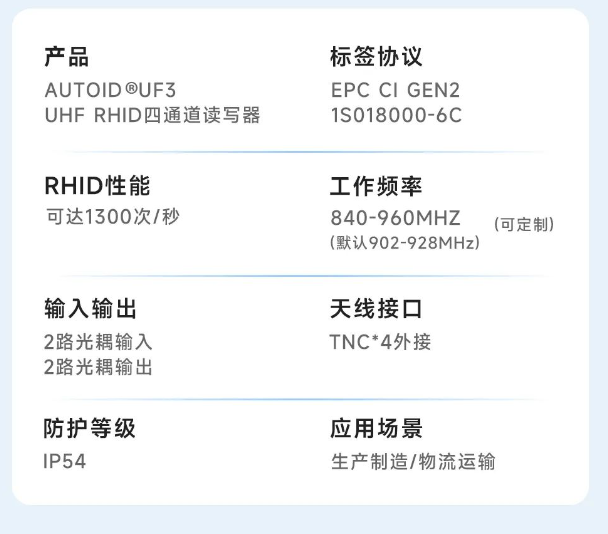Select the TNC*4外接 antenna text
608x534 pixels.
(380, 342)
